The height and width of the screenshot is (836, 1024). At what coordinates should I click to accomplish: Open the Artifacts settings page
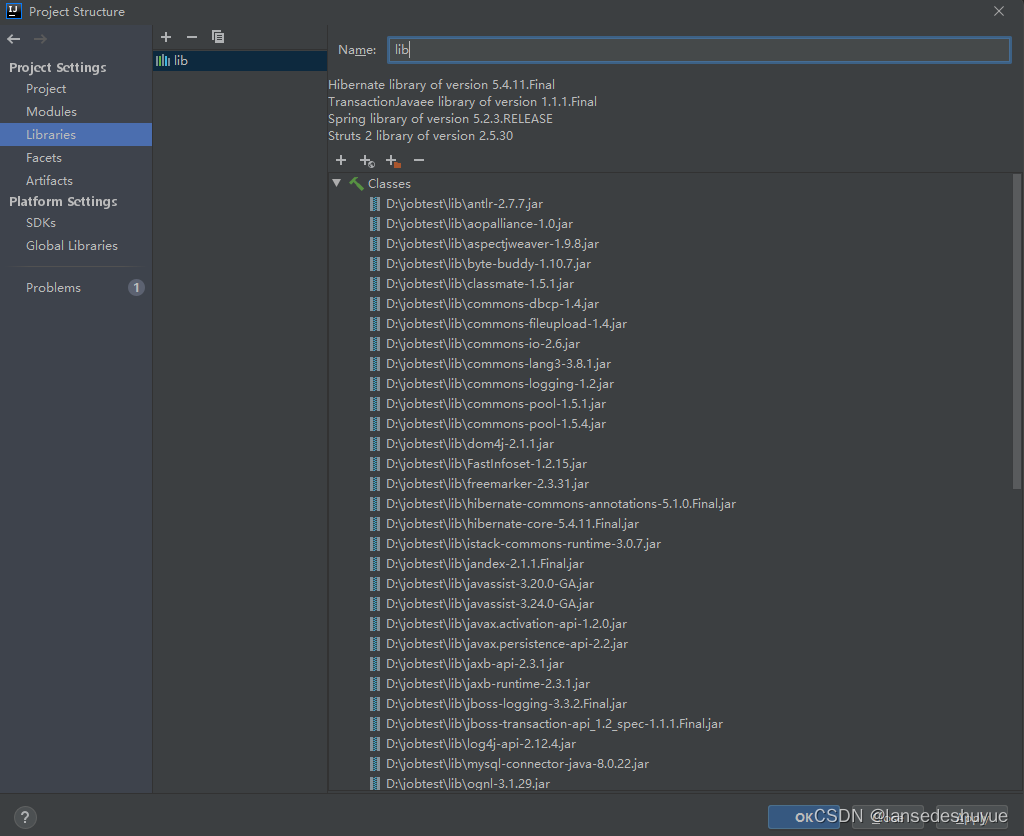click(49, 180)
